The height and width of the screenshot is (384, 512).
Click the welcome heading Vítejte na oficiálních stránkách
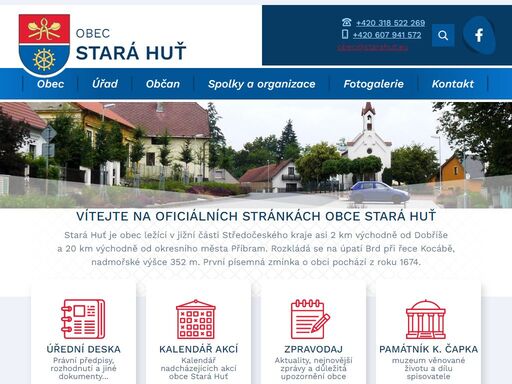tap(256, 216)
